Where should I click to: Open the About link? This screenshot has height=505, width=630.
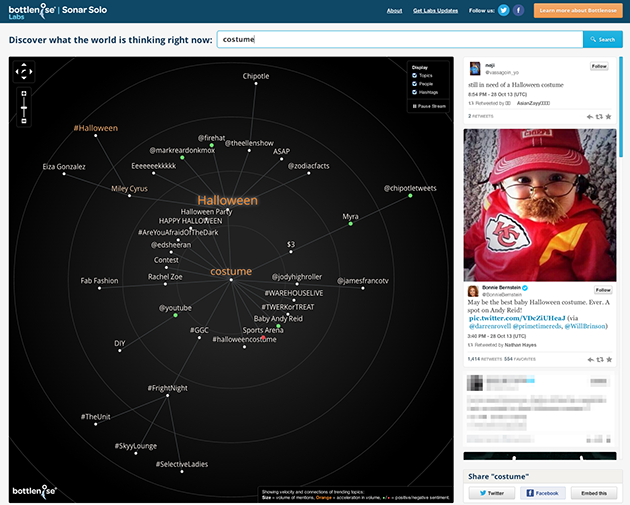(394, 11)
